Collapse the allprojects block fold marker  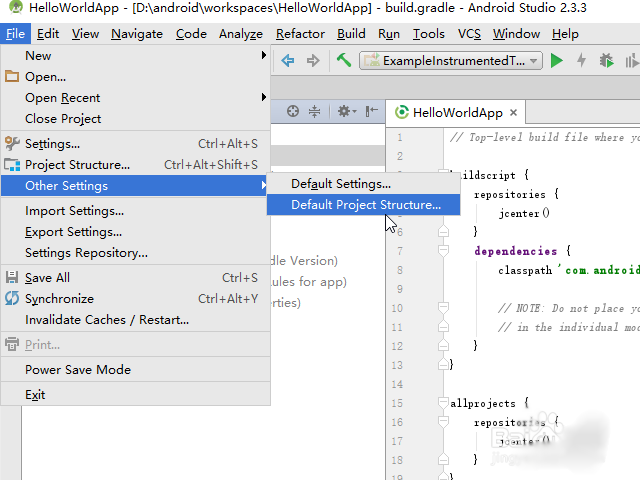[443, 402]
